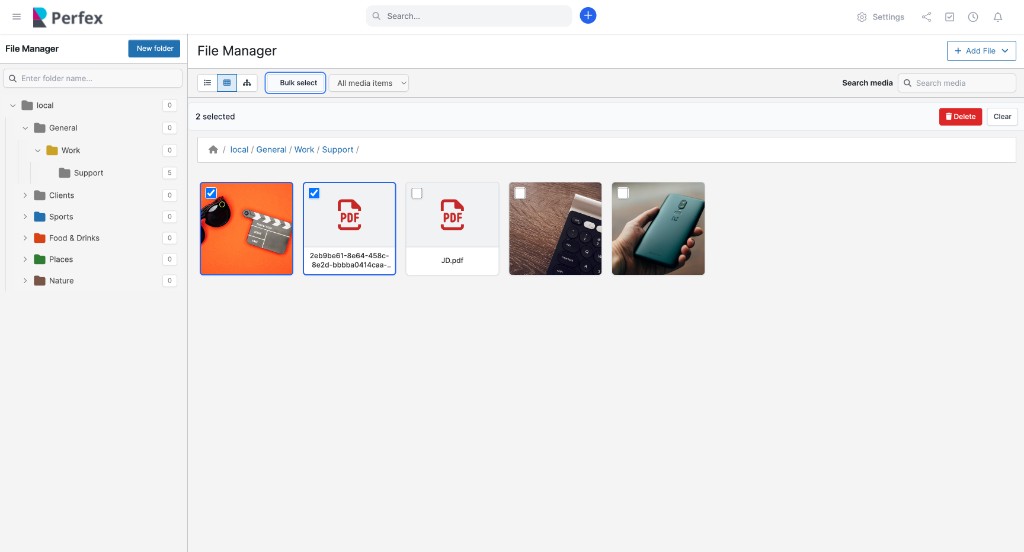
Task: Open the notifications bell
Action: (x=997, y=17)
